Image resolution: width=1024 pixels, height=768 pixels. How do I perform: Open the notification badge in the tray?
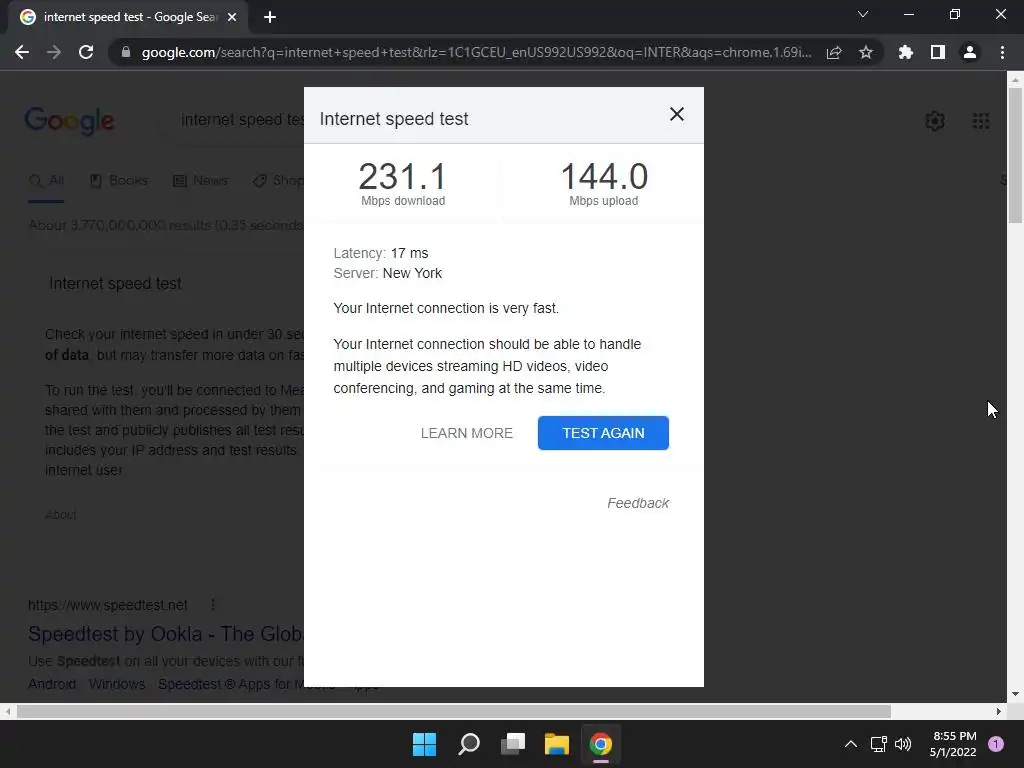click(x=996, y=744)
